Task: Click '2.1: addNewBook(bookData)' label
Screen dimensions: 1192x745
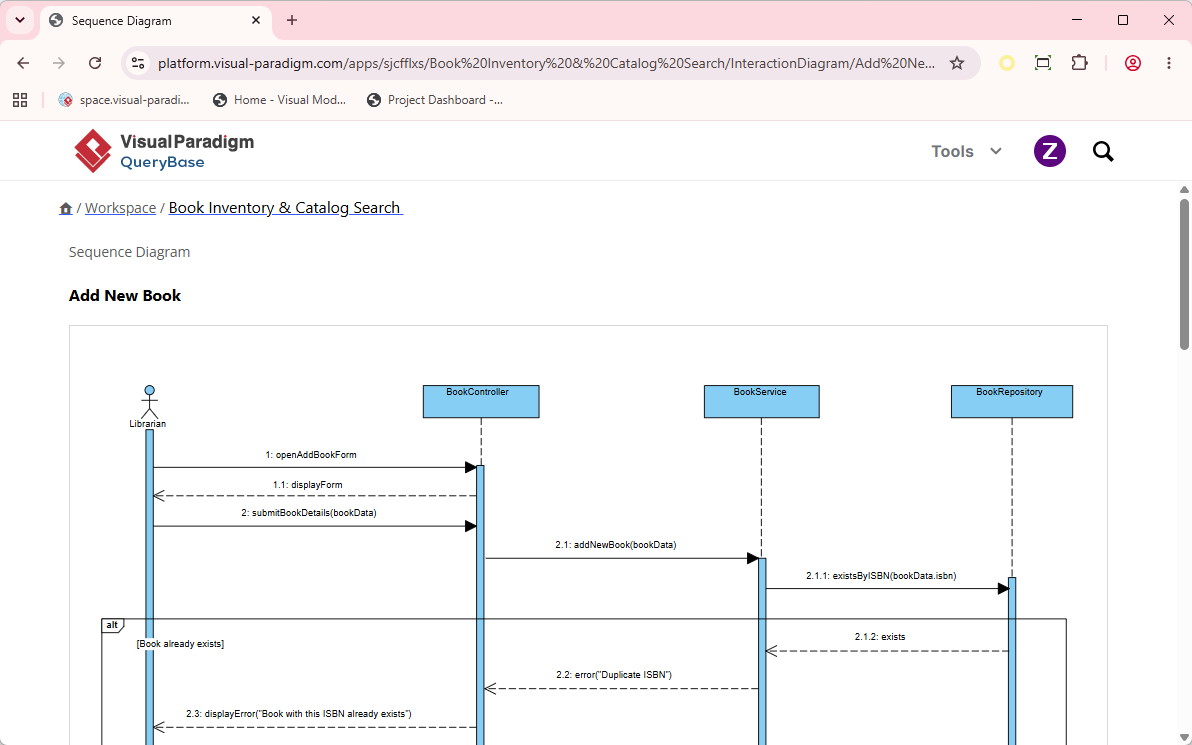Action: click(616, 544)
